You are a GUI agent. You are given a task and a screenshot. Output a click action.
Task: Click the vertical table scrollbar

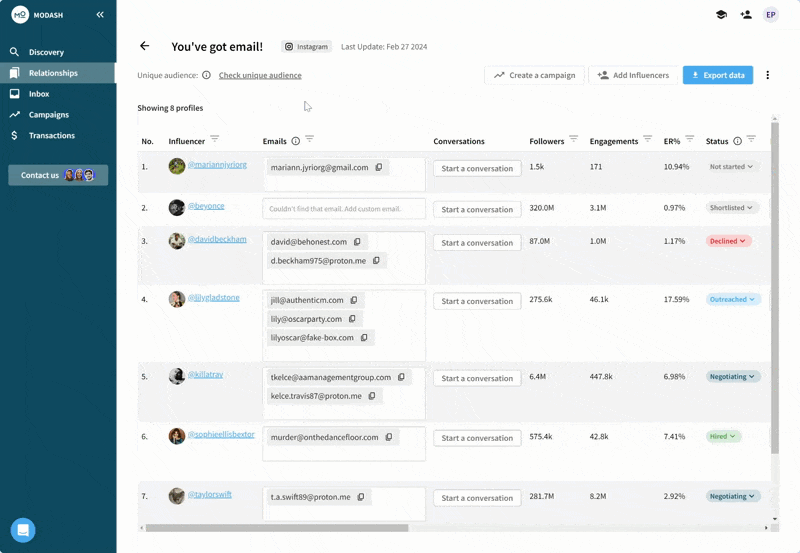point(774,288)
